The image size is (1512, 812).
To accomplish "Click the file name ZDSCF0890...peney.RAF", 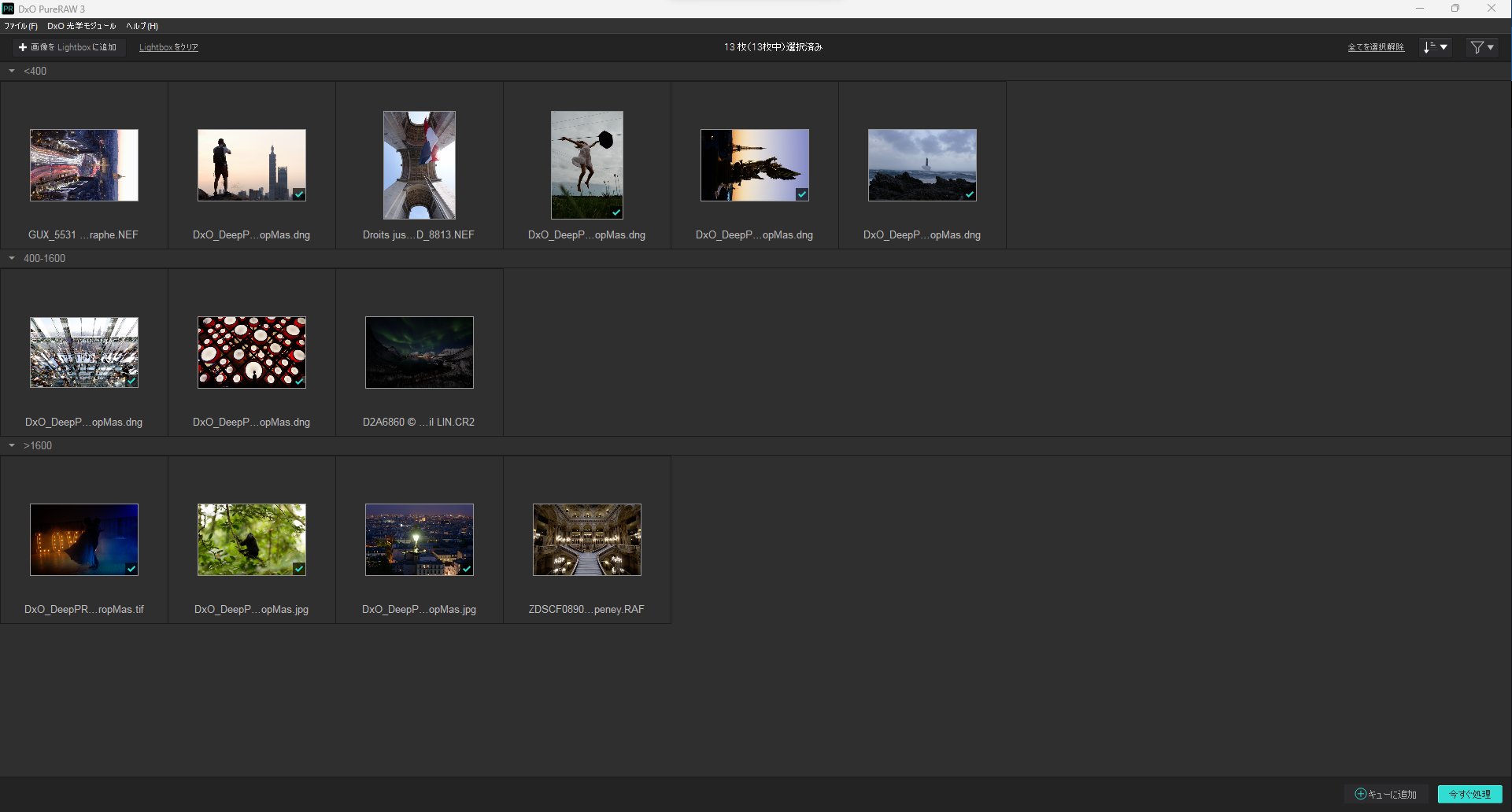I will [586, 609].
